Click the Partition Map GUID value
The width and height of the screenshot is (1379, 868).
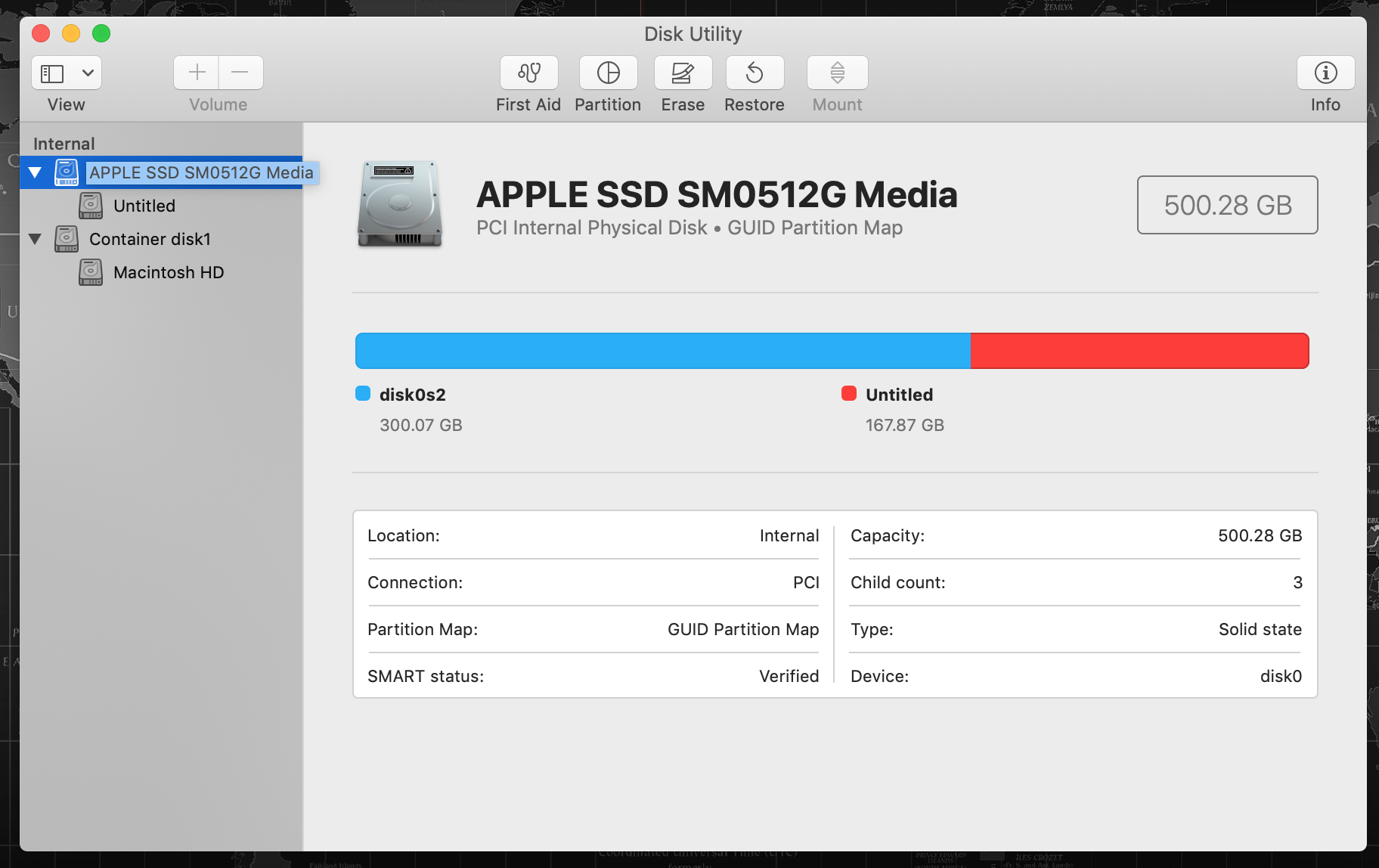[743, 629]
